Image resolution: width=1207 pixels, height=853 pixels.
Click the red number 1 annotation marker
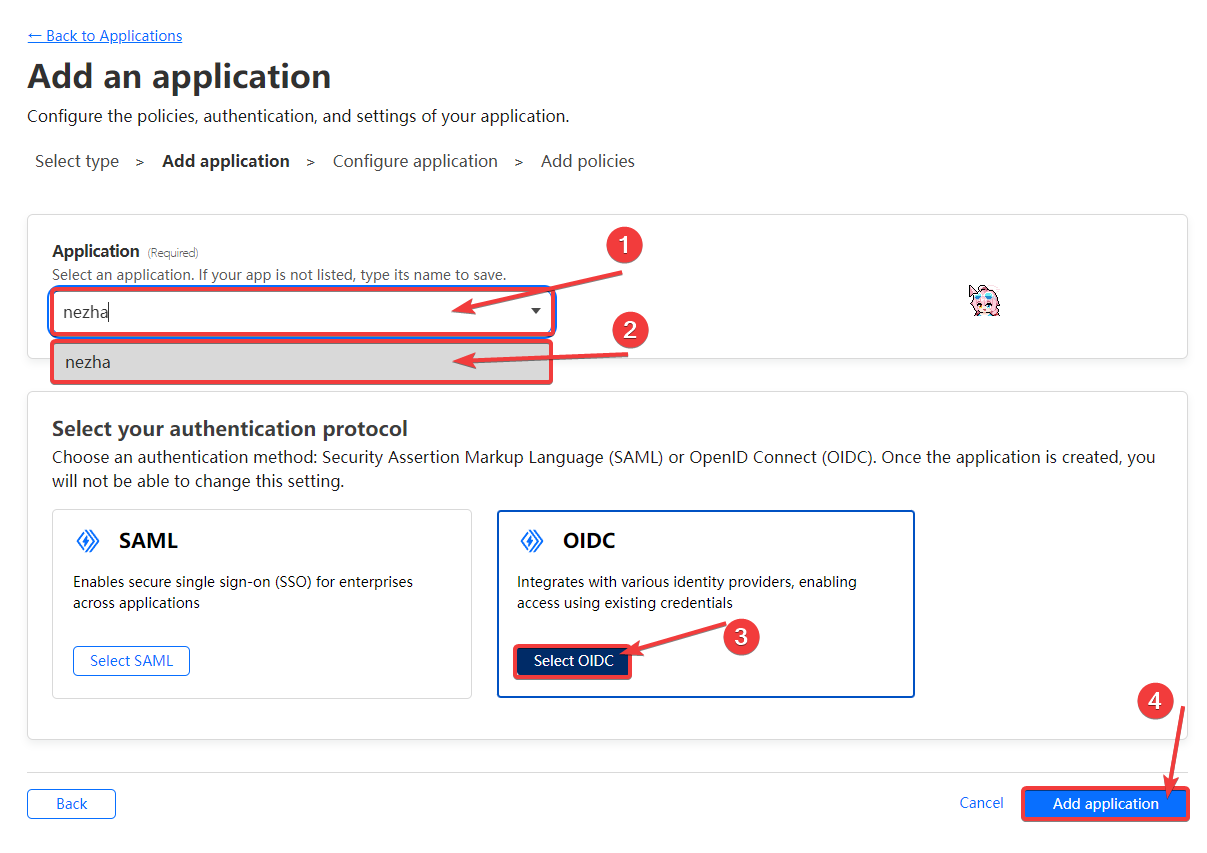pos(624,245)
